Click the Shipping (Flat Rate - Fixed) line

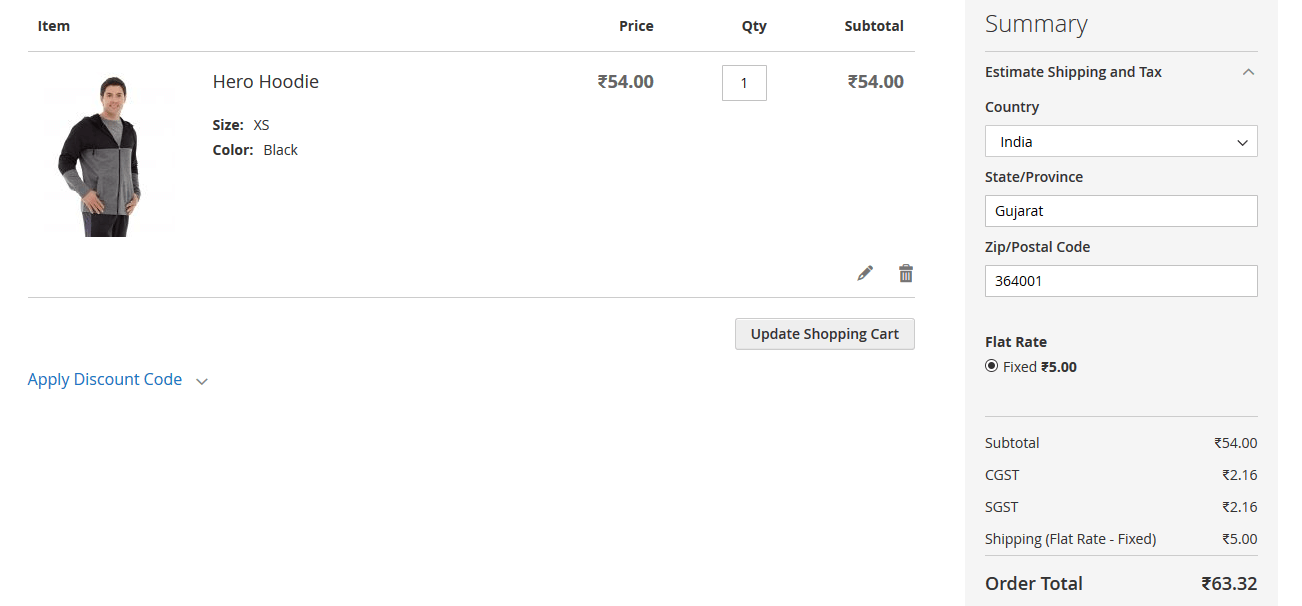[1070, 539]
